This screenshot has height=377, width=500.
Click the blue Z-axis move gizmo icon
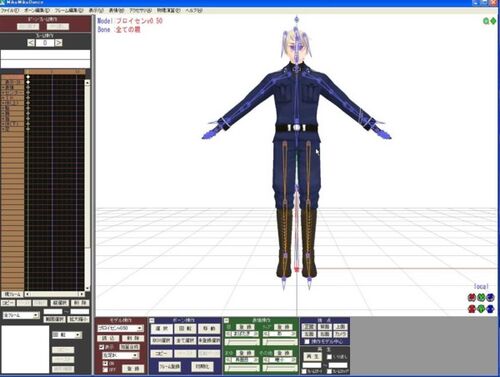pyautogui.click(x=490, y=309)
